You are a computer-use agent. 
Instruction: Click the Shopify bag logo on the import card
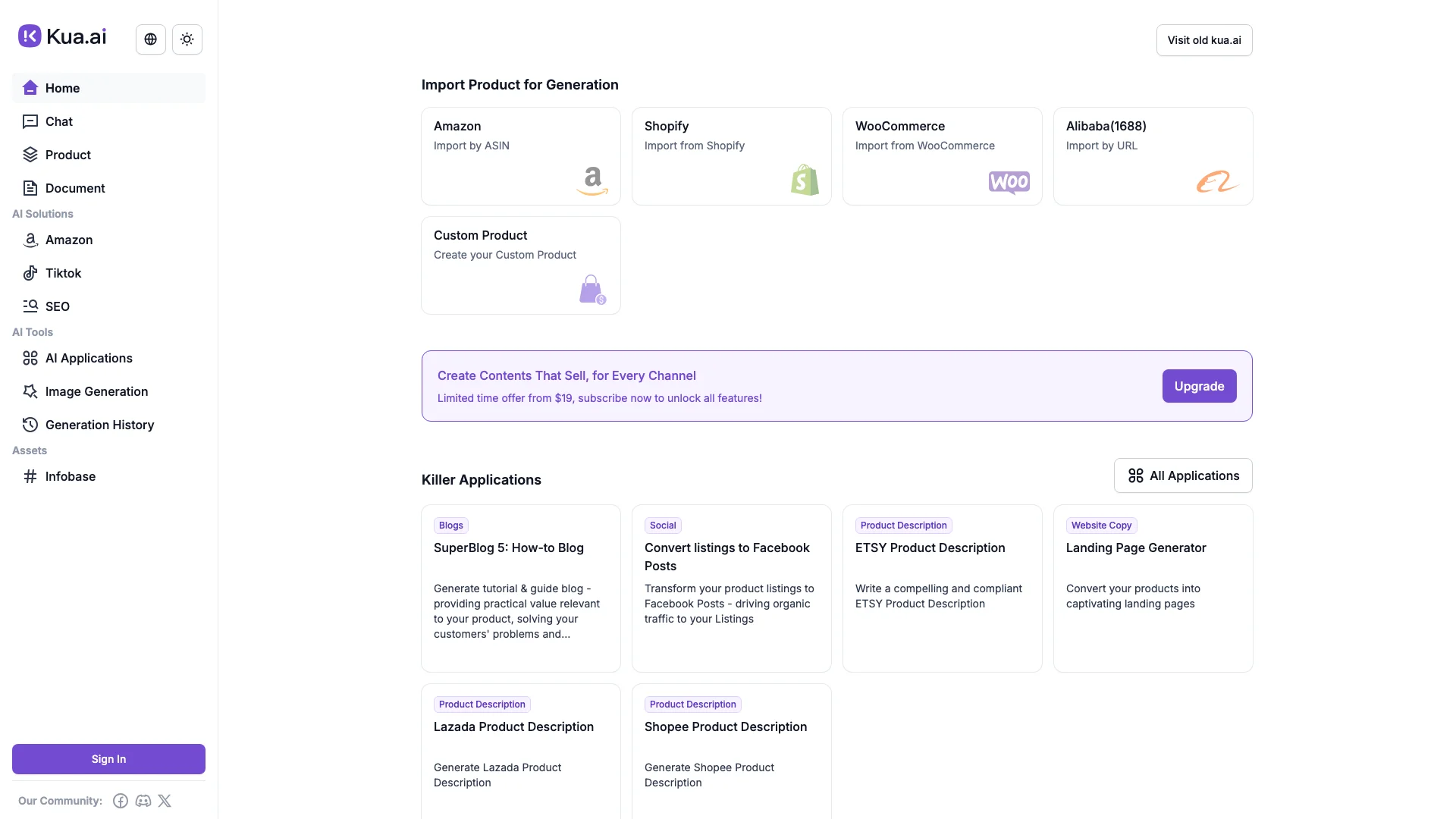[805, 180]
